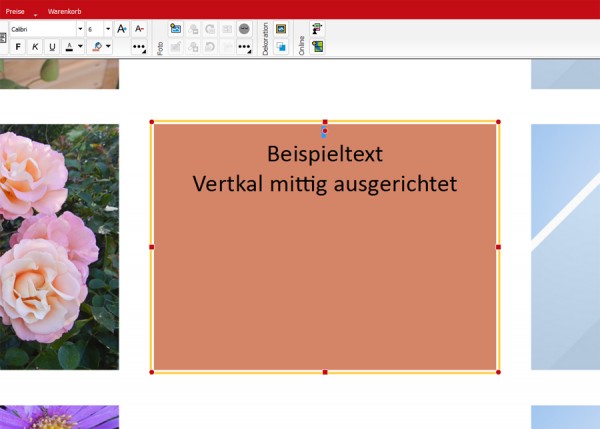This screenshot has width=600, height=429.
Task: Click the bottom Online group map icon
Action: (317, 47)
